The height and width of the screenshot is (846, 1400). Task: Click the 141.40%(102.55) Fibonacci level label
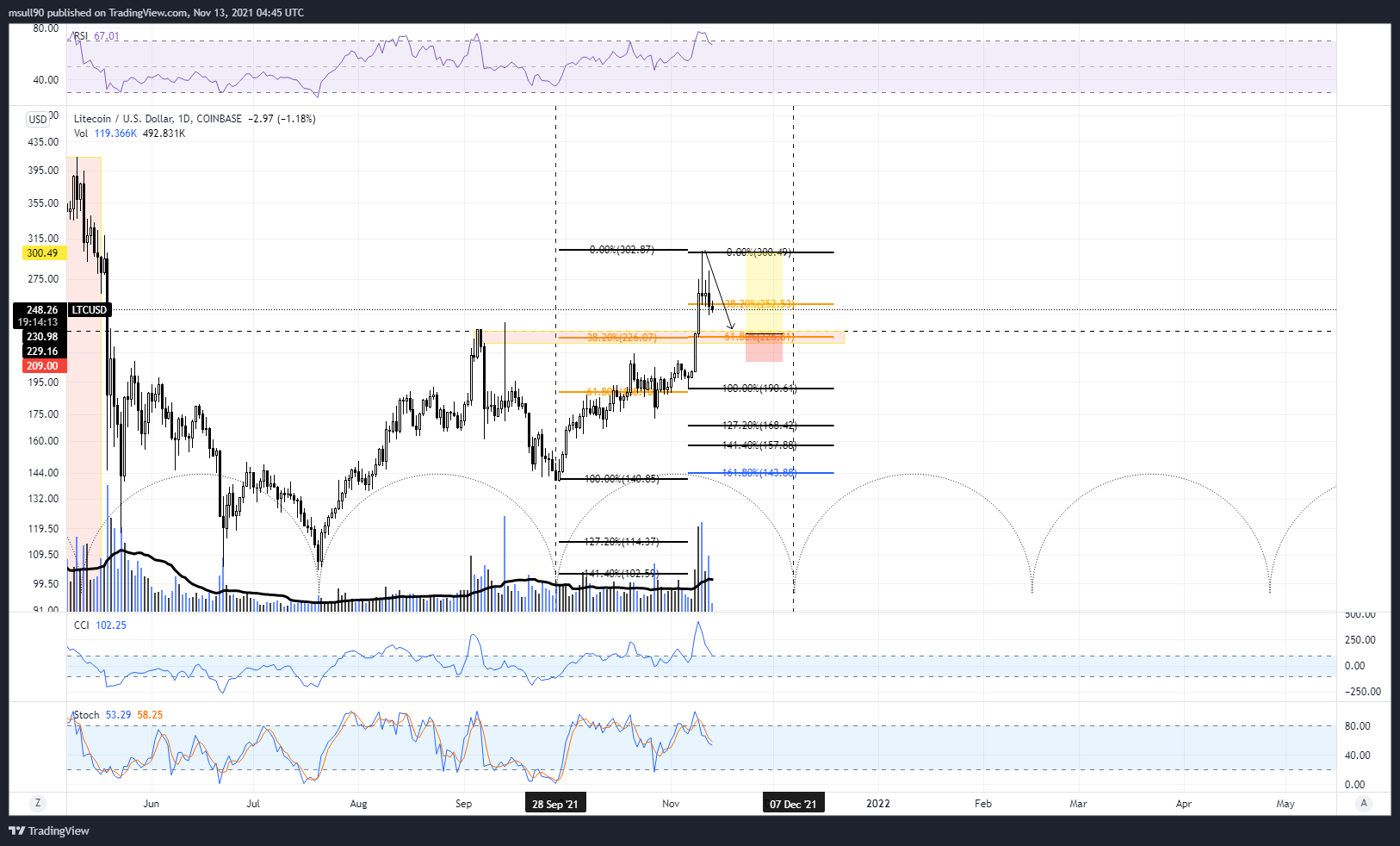click(622, 574)
